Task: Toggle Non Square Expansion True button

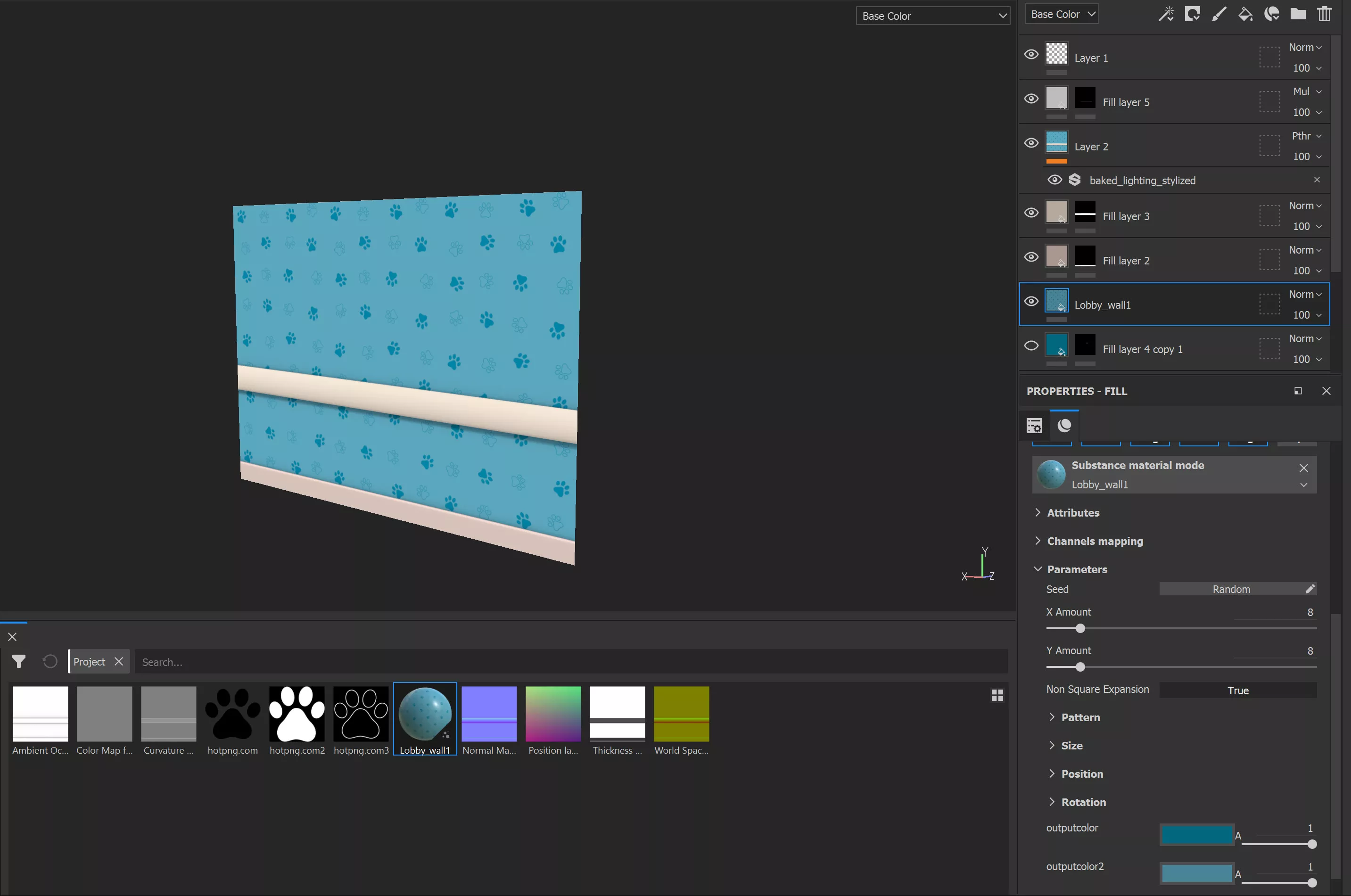Action: coord(1237,690)
